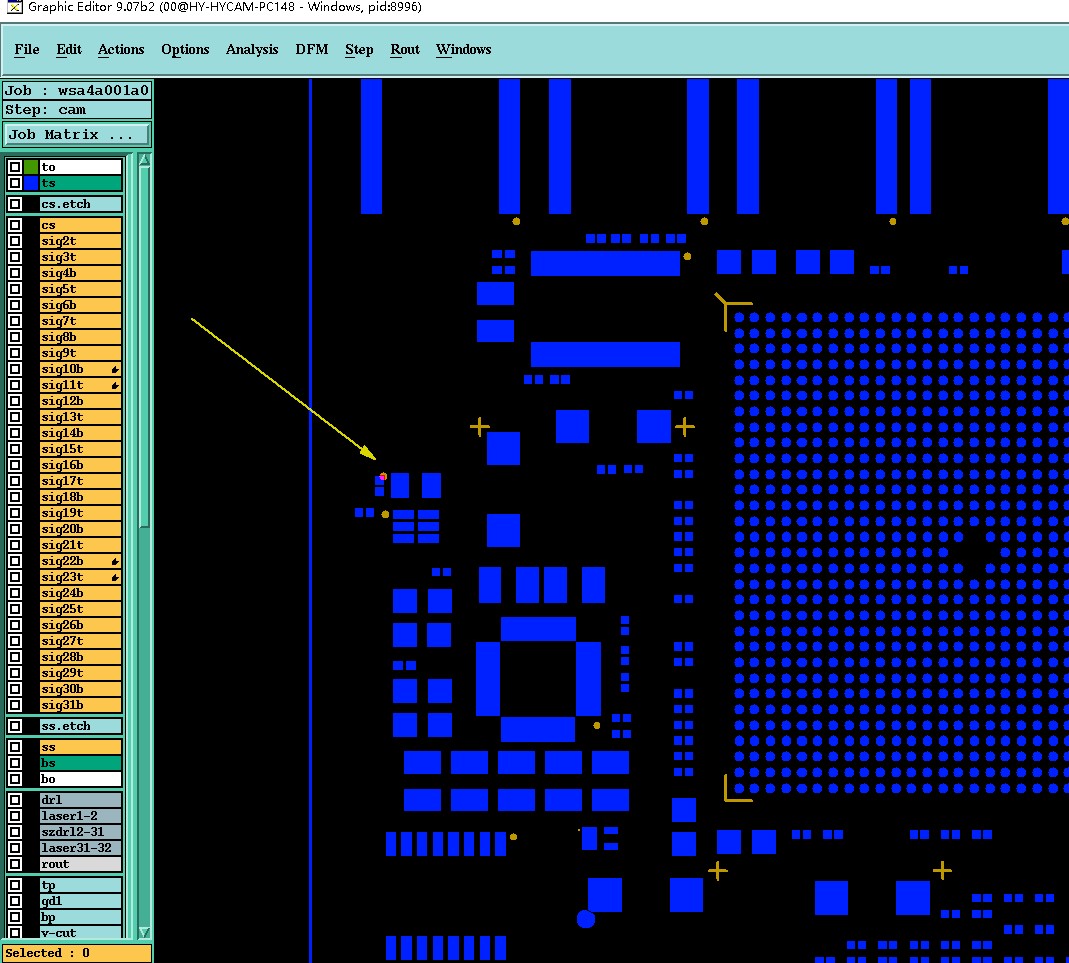This screenshot has height=963, width=1069.
Task: Click the scroll up arrow of layer list
Action: coord(144,160)
